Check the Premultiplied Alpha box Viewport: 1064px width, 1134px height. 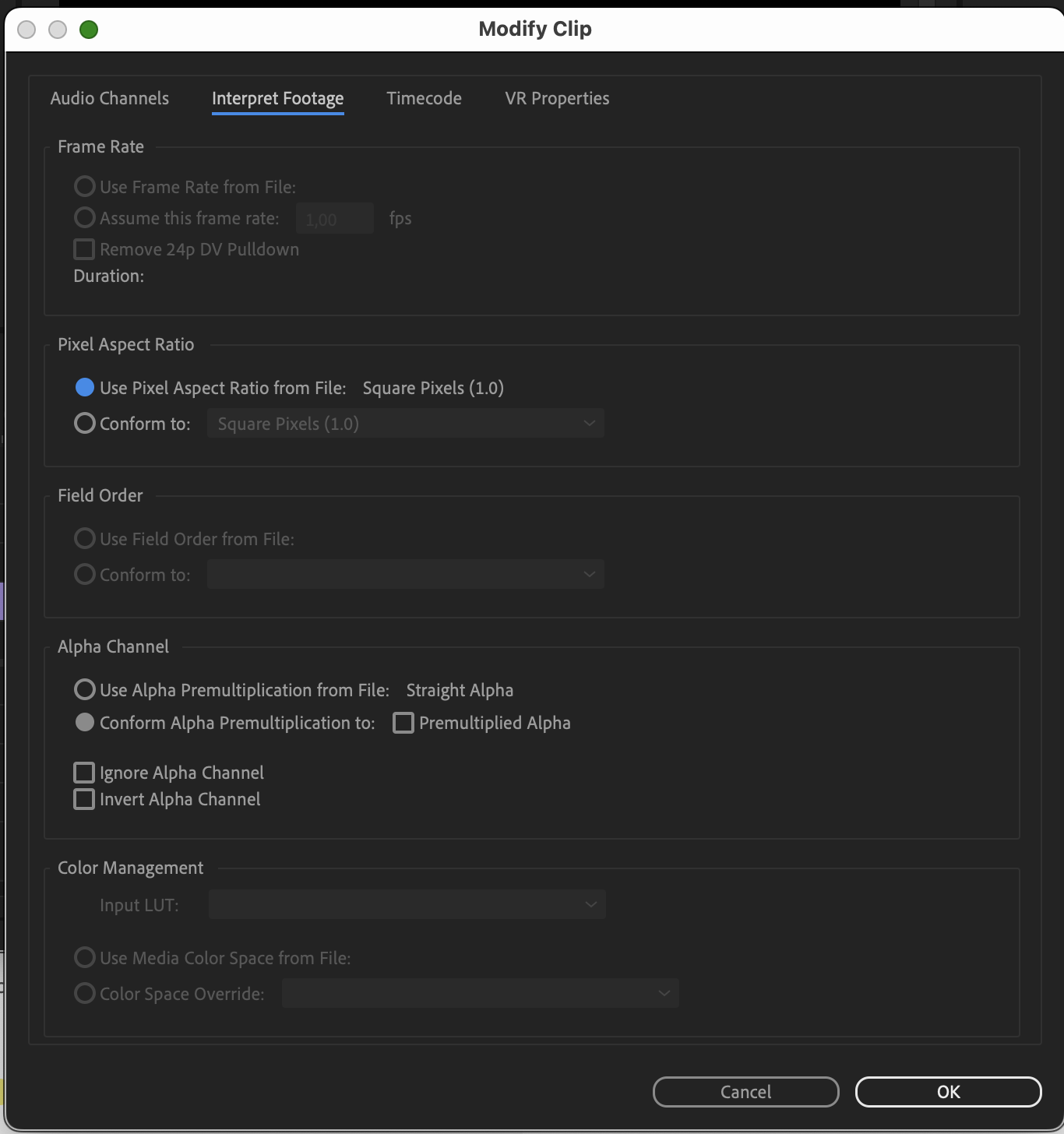[x=403, y=722]
